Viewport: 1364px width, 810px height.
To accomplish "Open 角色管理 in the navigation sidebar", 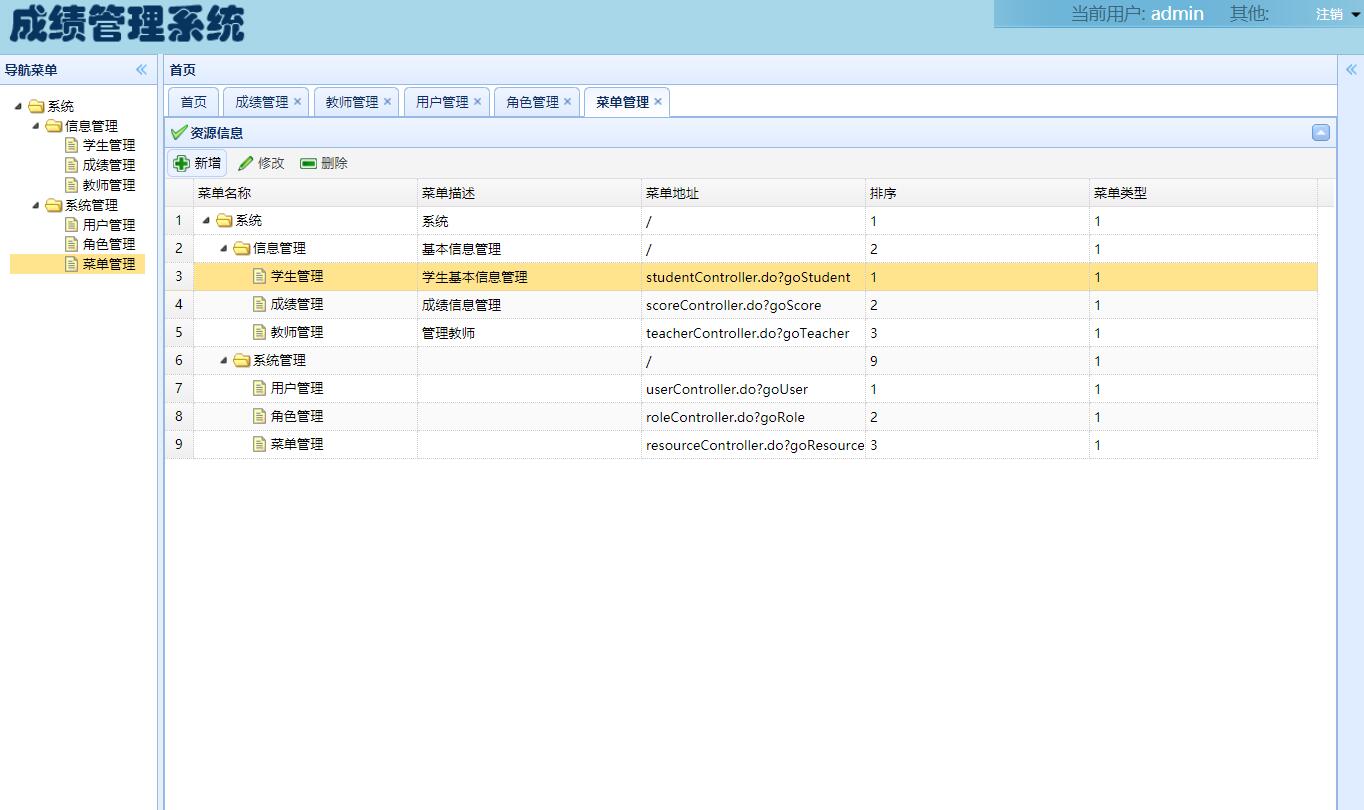I will [x=108, y=244].
